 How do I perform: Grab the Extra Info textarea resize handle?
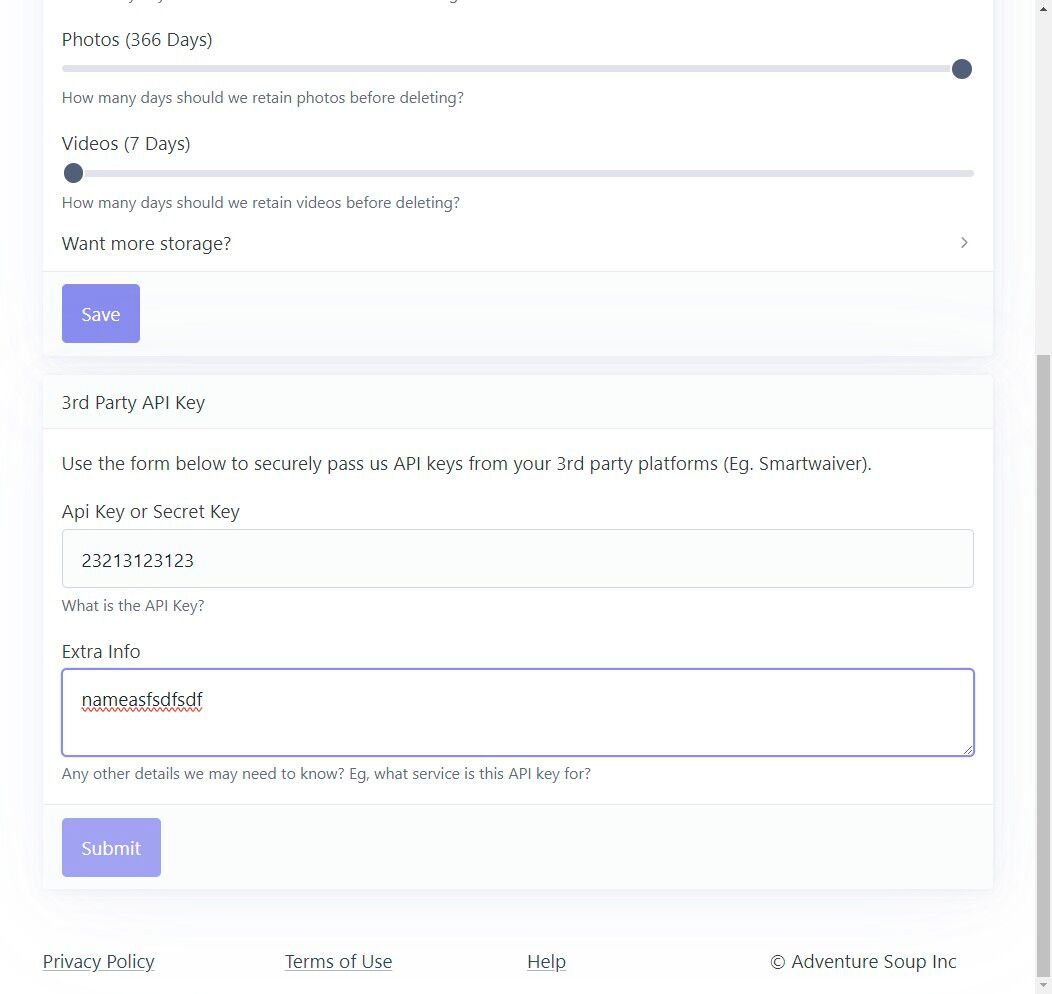pos(967,749)
